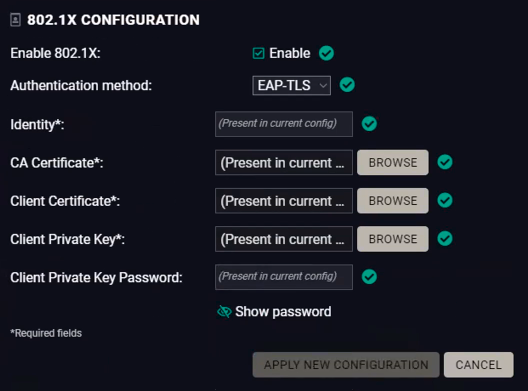Toggle the crossed-eye Show password icon

coord(224,312)
